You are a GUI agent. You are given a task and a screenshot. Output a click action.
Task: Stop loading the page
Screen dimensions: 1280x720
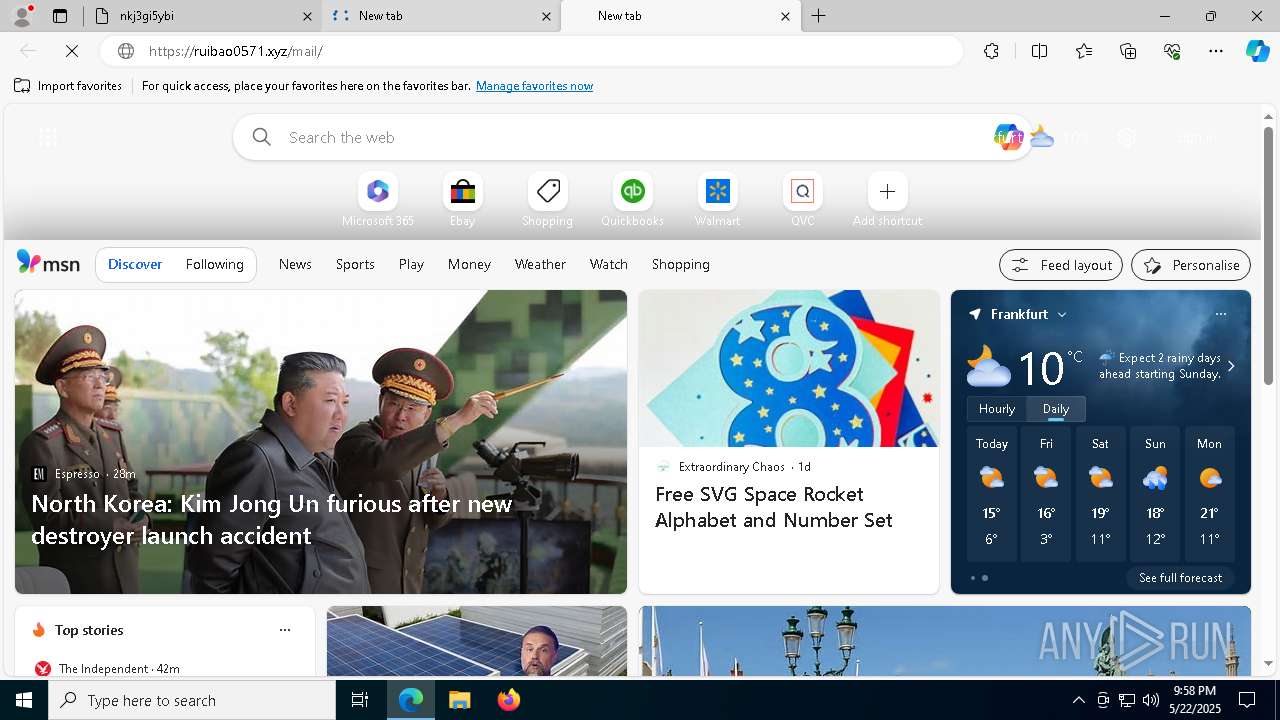coord(72,51)
